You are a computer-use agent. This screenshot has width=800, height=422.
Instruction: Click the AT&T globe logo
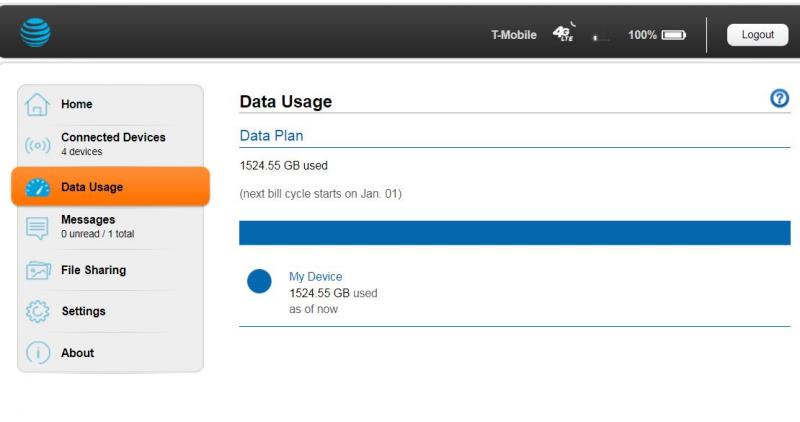pos(35,33)
